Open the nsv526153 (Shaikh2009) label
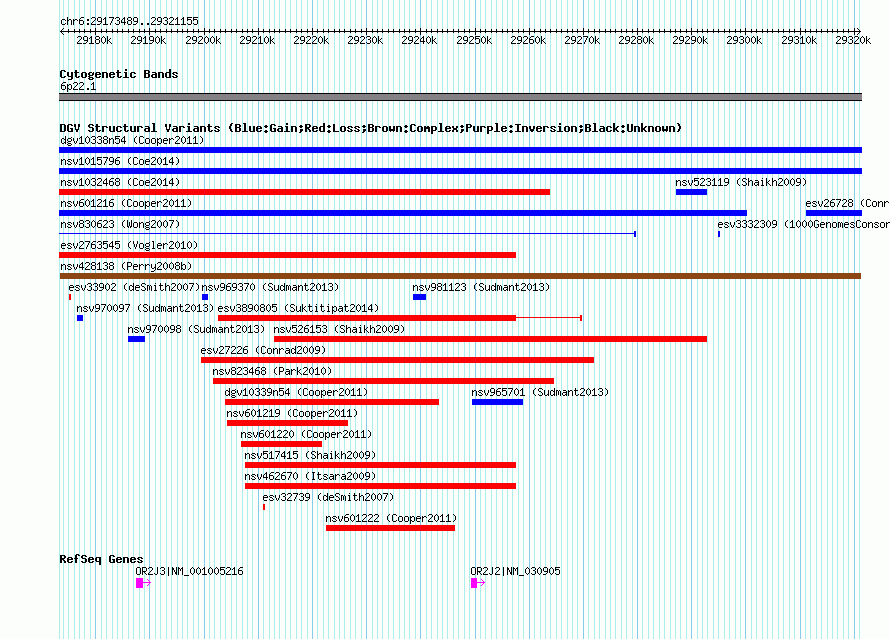 coord(339,329)
